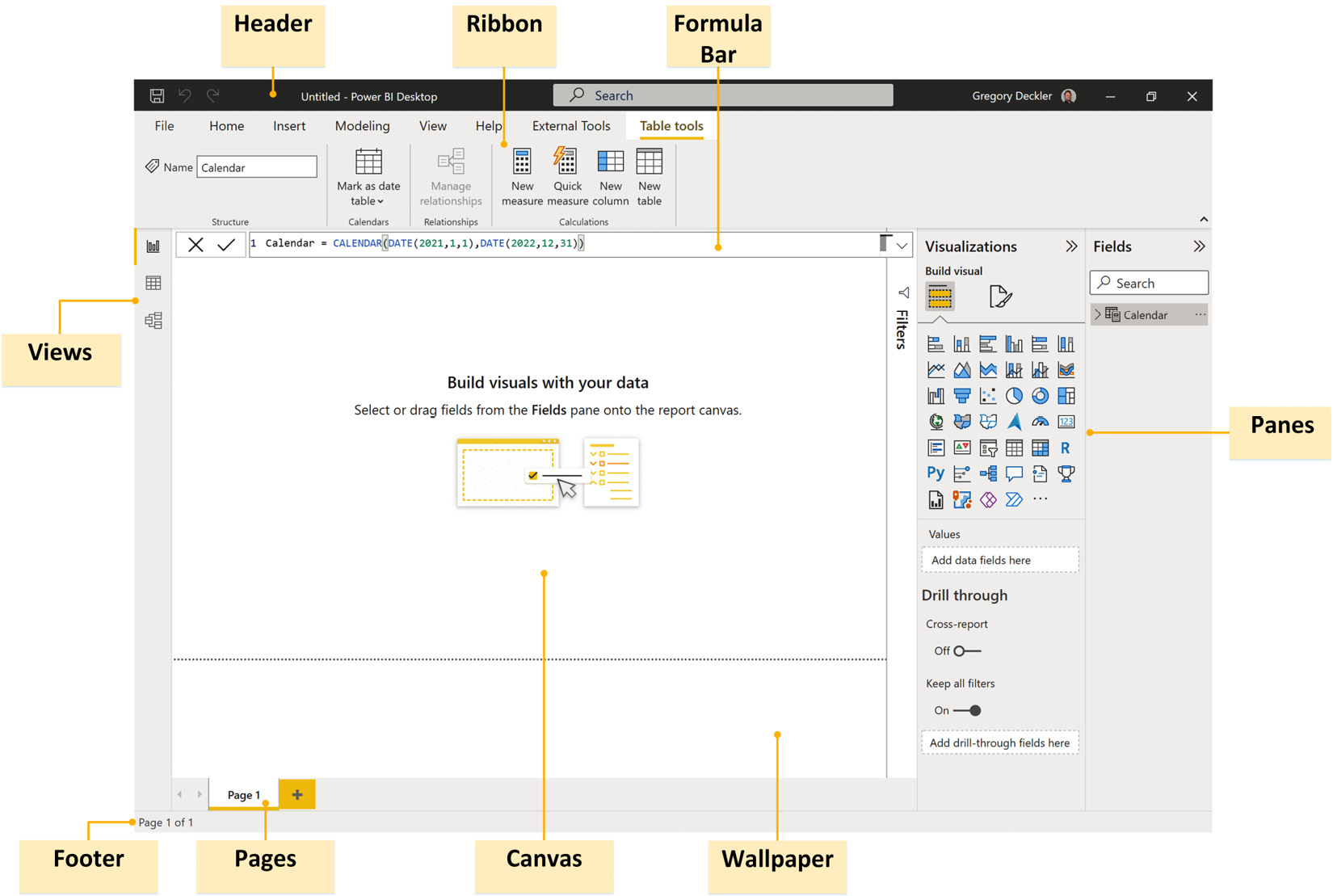Select the ribbon chart visual
The image size is (1333, 896).
pos(1066,370)
